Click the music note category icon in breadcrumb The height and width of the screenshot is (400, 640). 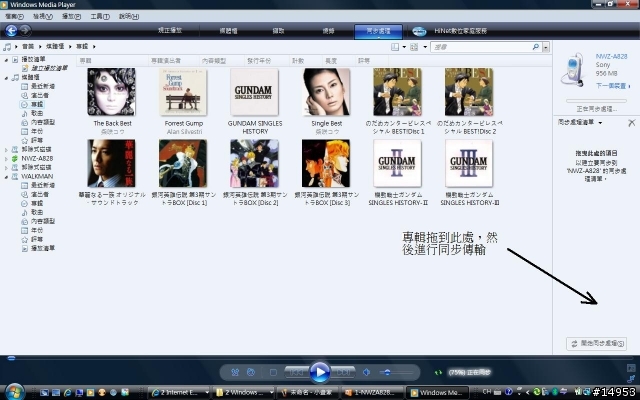7,47
